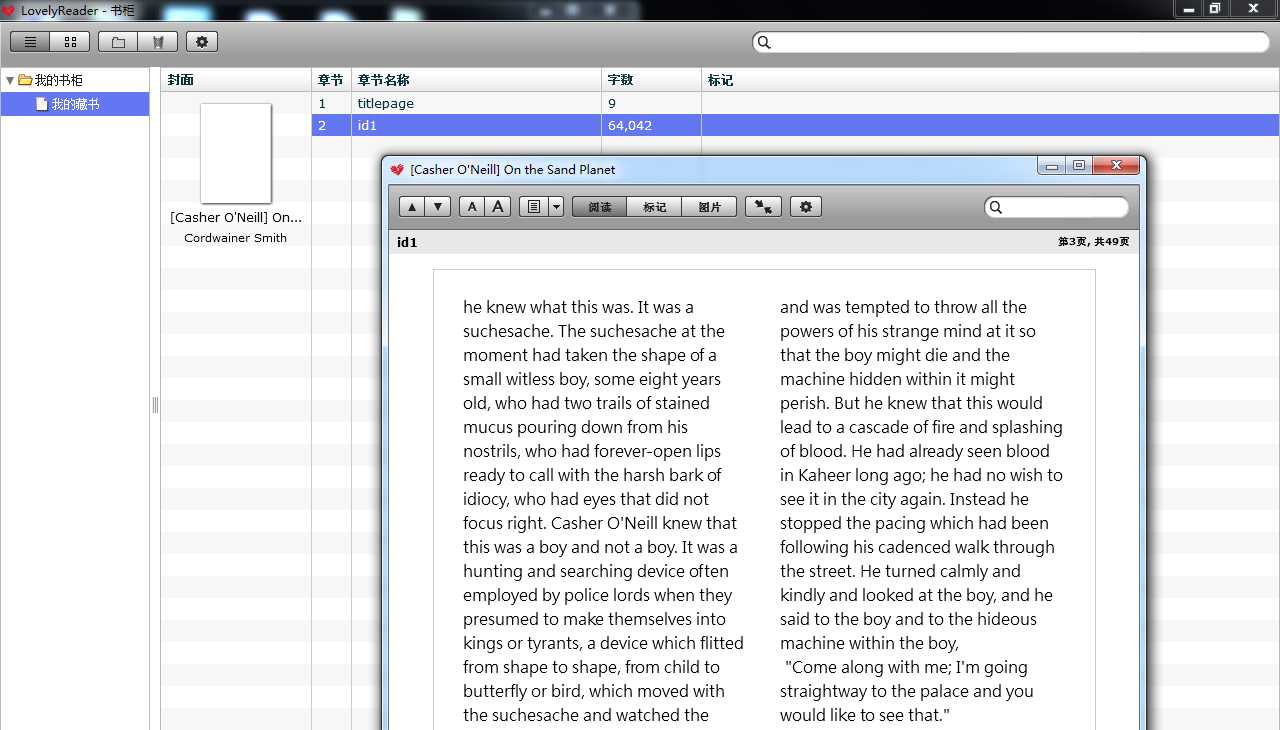Switch to 阅读 tab in reader

(x=600, y=207)
